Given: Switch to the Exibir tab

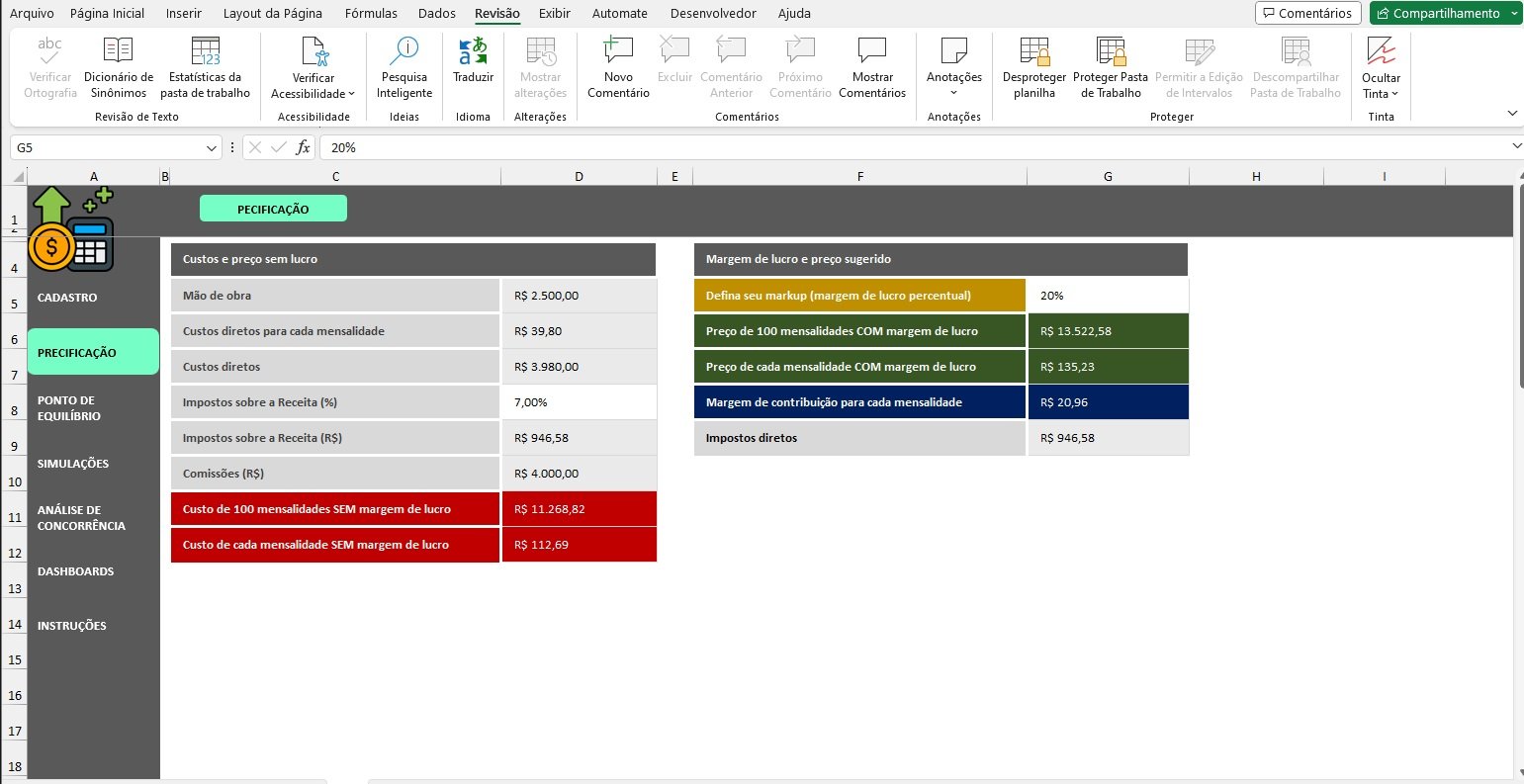Looking at the screenshot, I should click(x=554, y=13).
